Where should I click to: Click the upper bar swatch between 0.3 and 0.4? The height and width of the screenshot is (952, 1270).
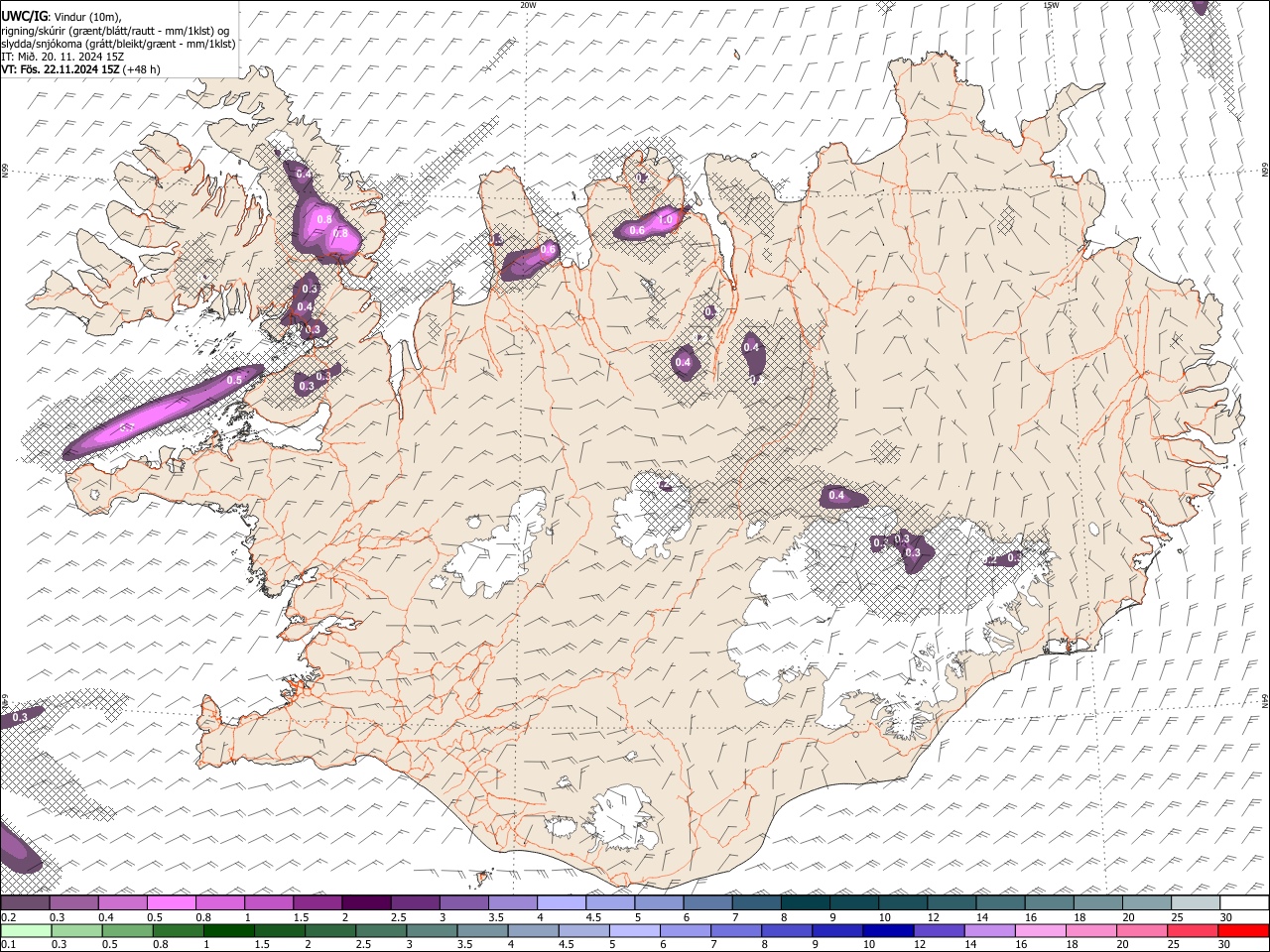[x=73, y=903]
